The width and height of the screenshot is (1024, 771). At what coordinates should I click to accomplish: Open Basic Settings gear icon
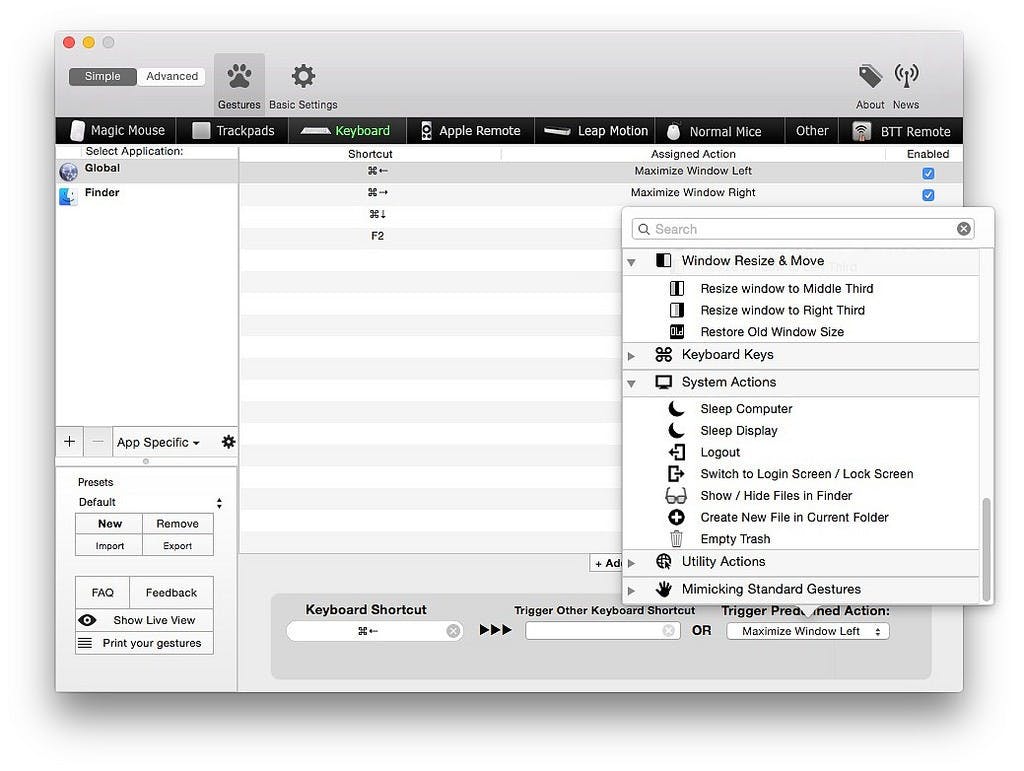tap(303, 76)
